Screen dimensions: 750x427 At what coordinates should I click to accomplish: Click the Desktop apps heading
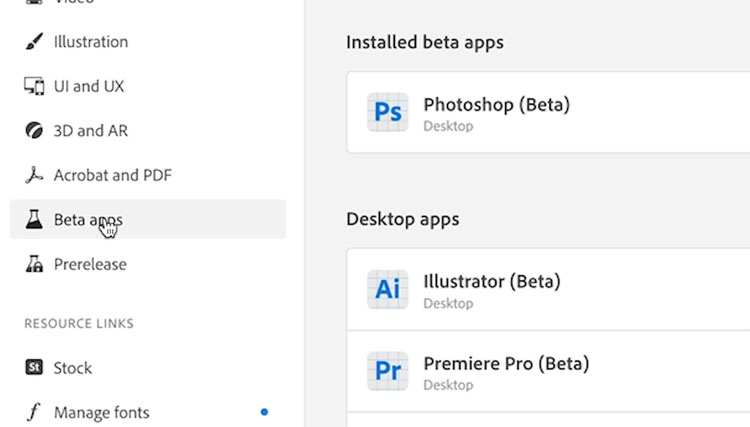[403, 219]
